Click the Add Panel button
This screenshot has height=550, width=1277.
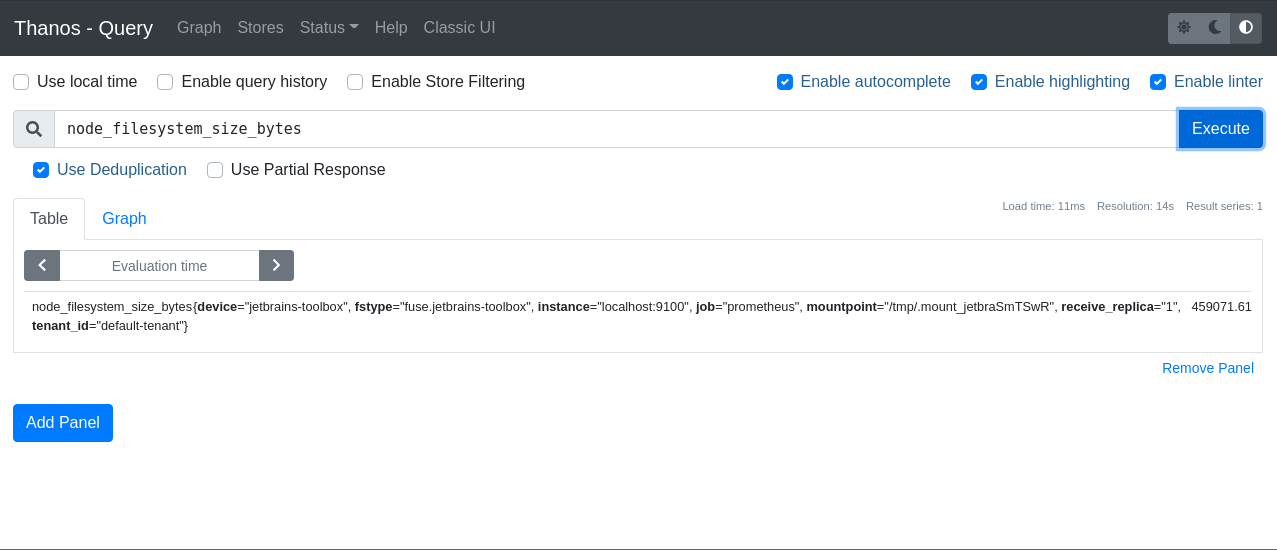click(x=63, y=423)
